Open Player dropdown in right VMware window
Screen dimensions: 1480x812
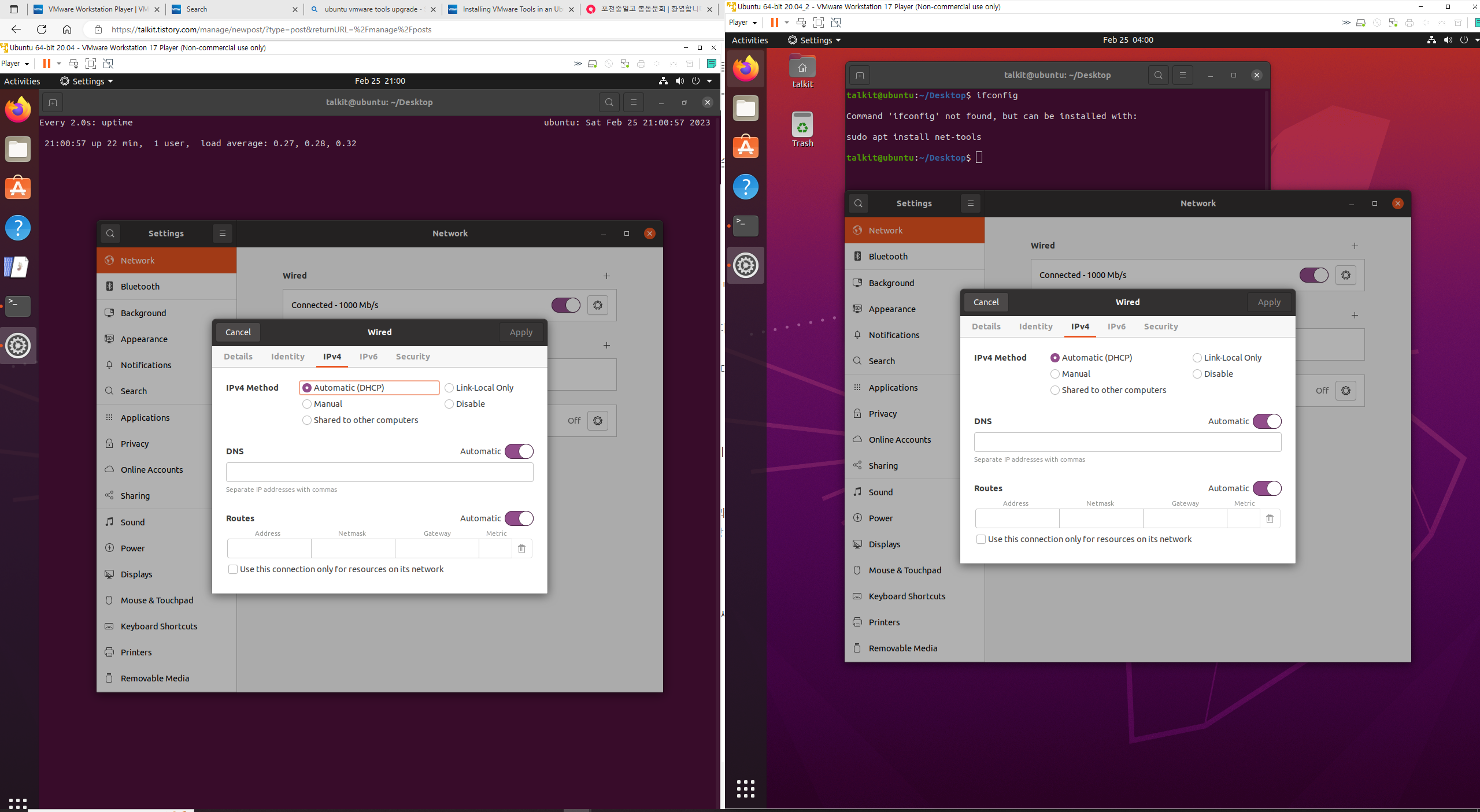click(x=743, y=23)
